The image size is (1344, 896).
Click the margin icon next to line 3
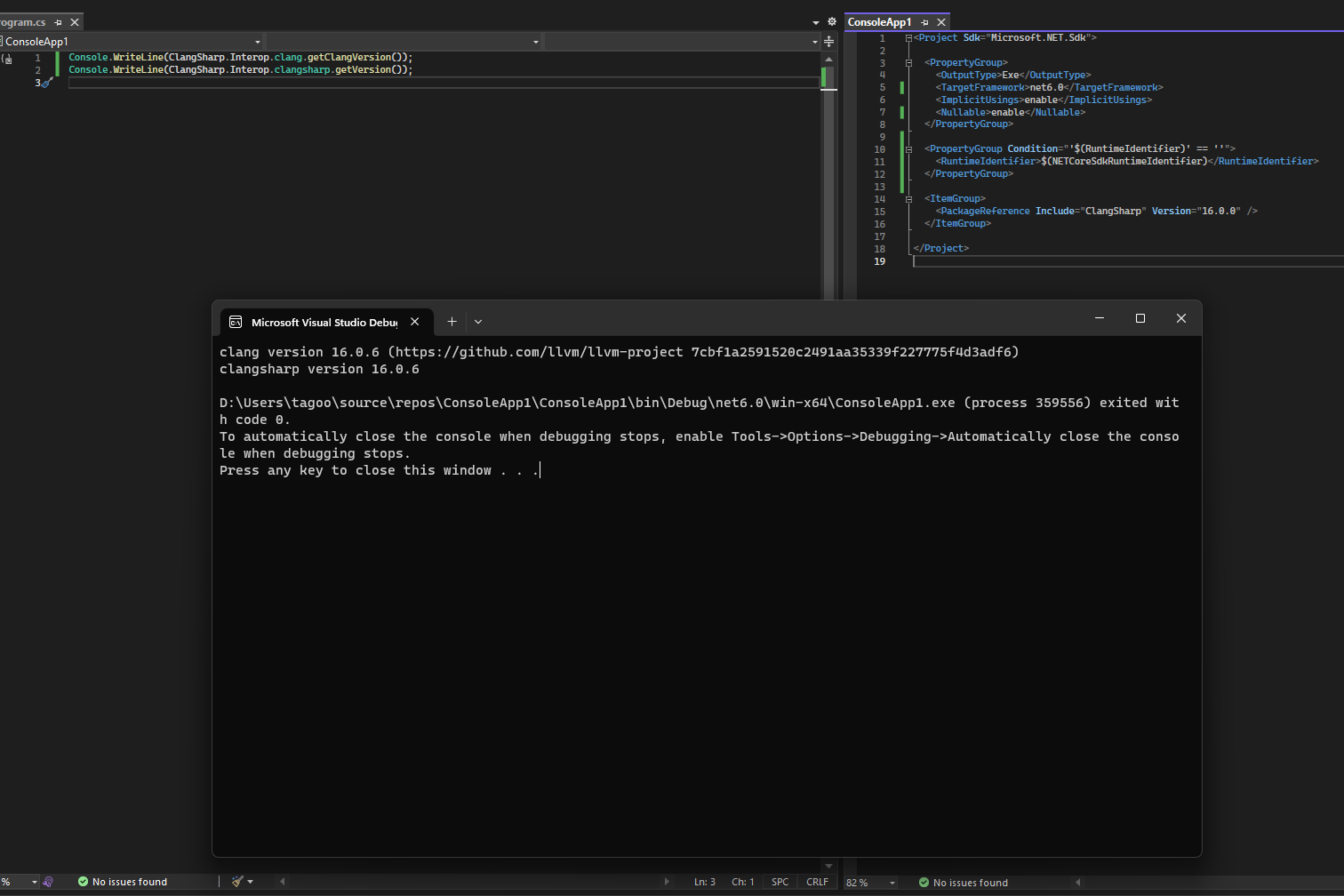point(47,82)
